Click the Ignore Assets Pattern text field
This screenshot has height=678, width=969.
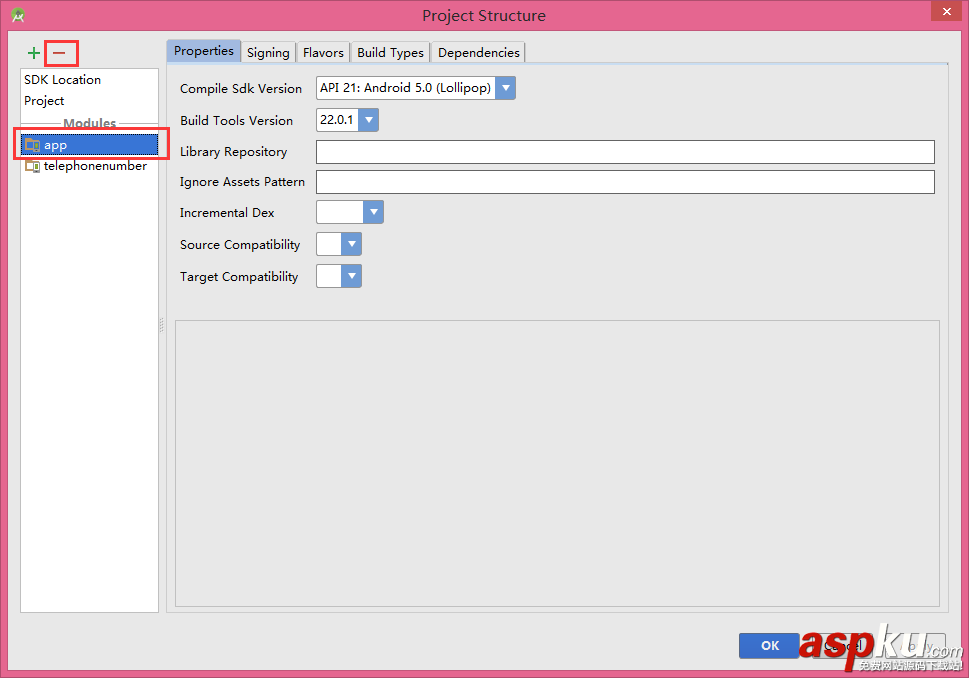tap(625, 181)
